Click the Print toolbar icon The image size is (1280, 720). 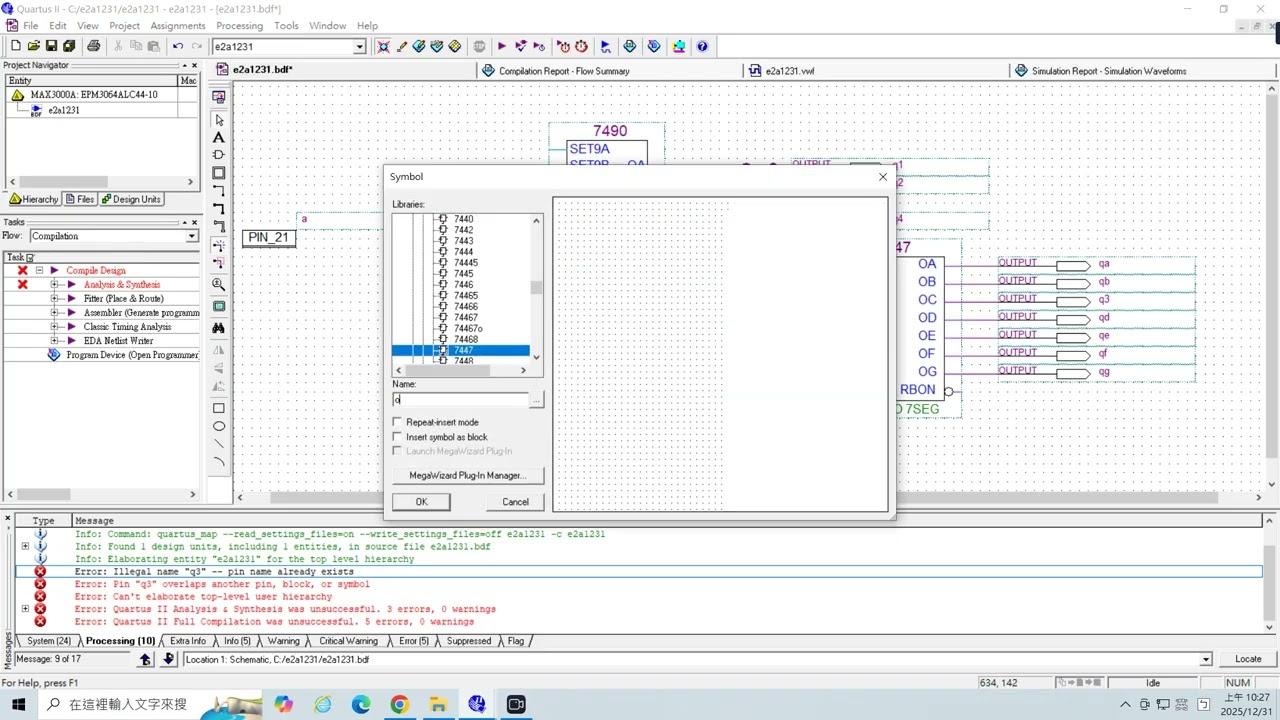94,46
